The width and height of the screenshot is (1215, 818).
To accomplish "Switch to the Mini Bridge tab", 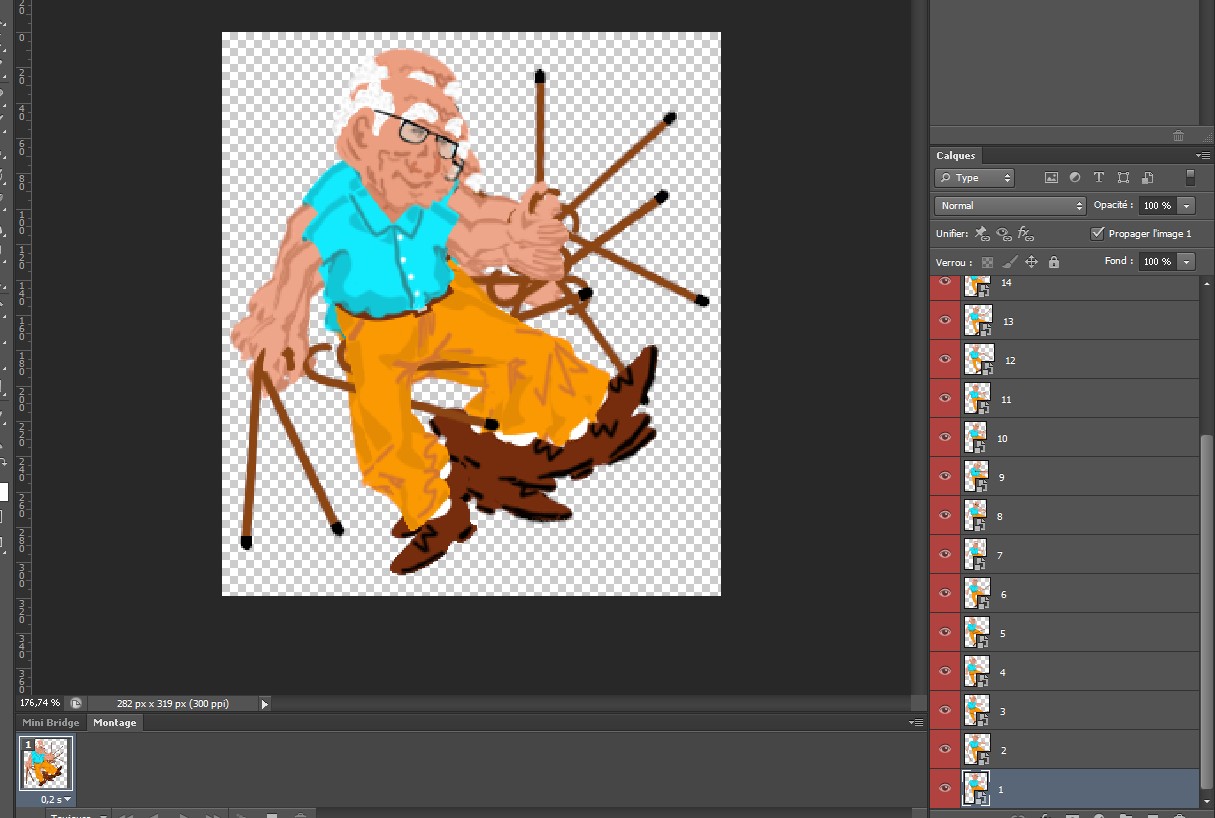I will click(50, 722).
